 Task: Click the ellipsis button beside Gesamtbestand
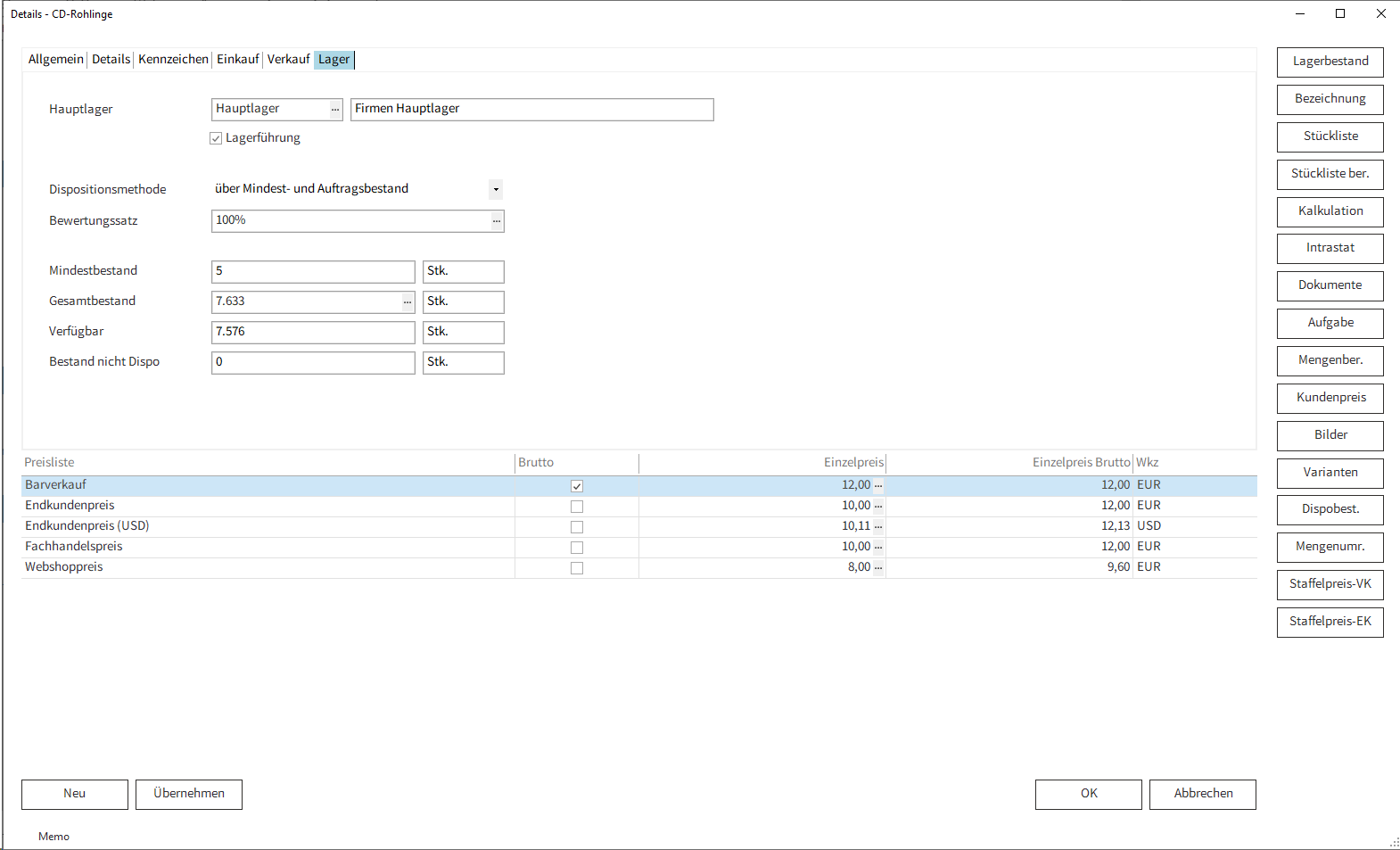[x=408, y=301]
